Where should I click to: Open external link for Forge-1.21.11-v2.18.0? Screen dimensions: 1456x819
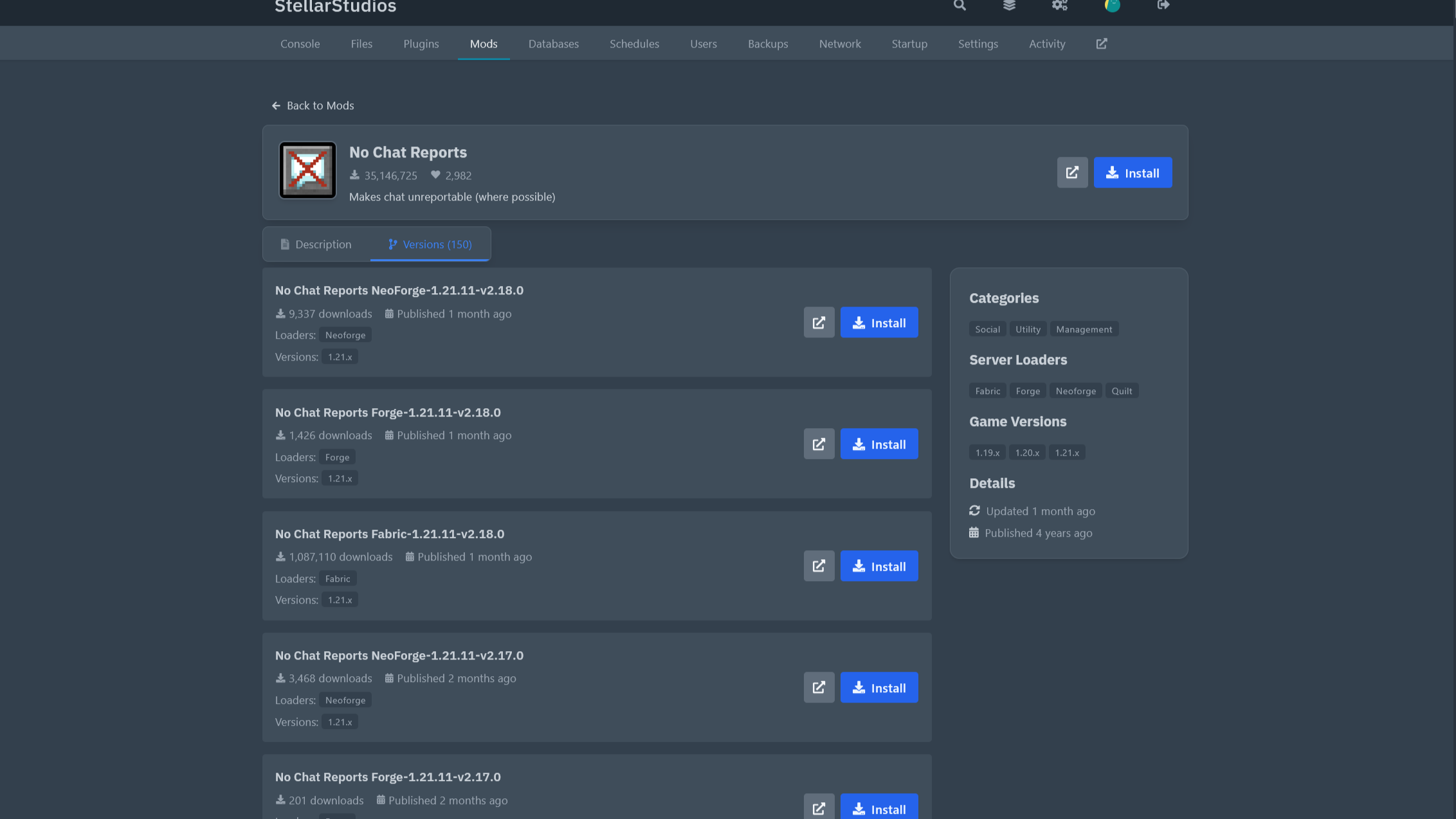[x=819, y=444]
